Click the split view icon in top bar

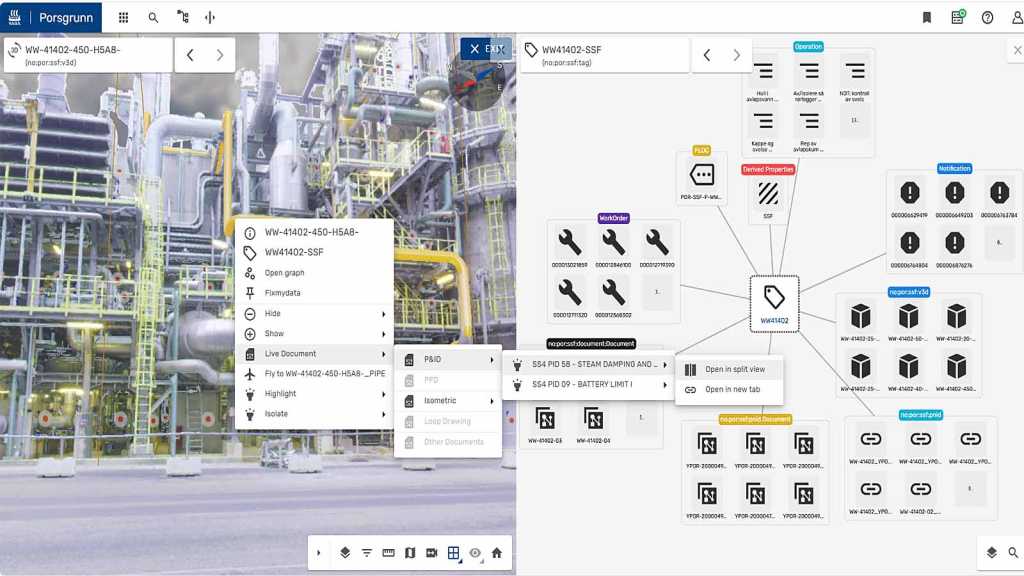210,18
